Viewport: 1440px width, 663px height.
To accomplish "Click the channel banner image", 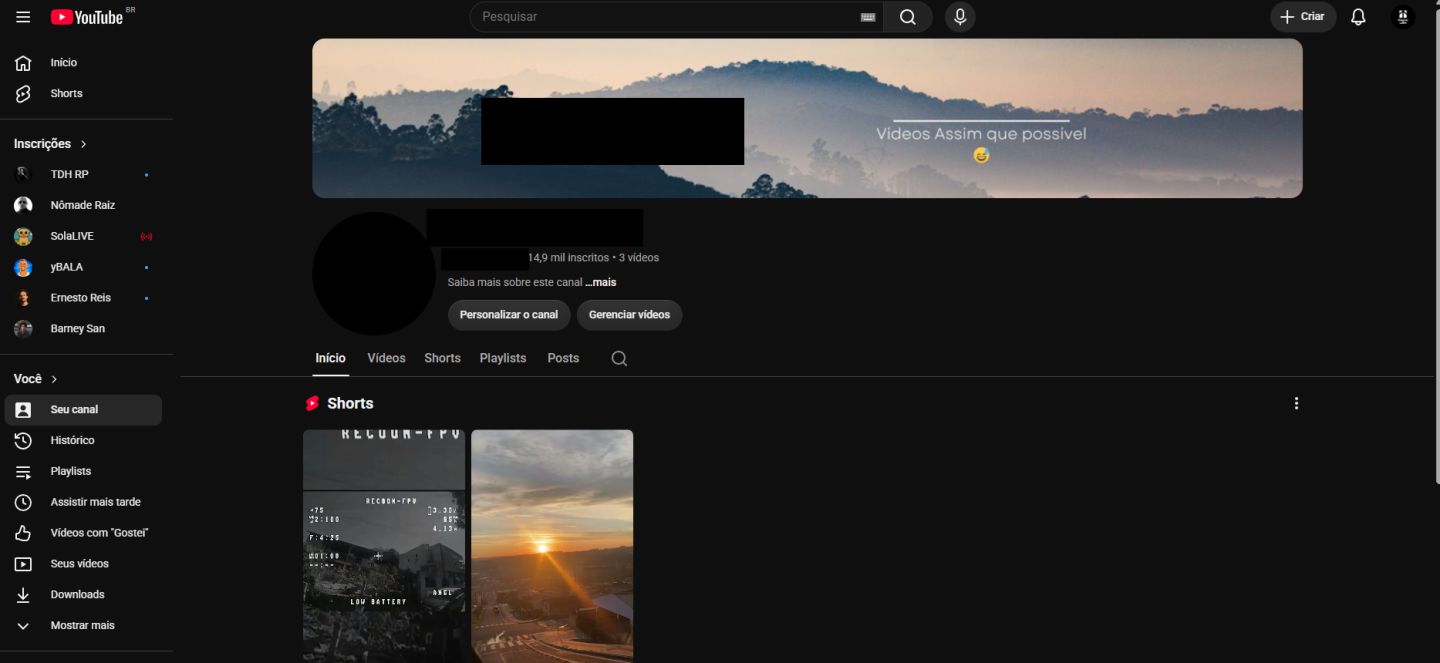I will click(807, 118).
